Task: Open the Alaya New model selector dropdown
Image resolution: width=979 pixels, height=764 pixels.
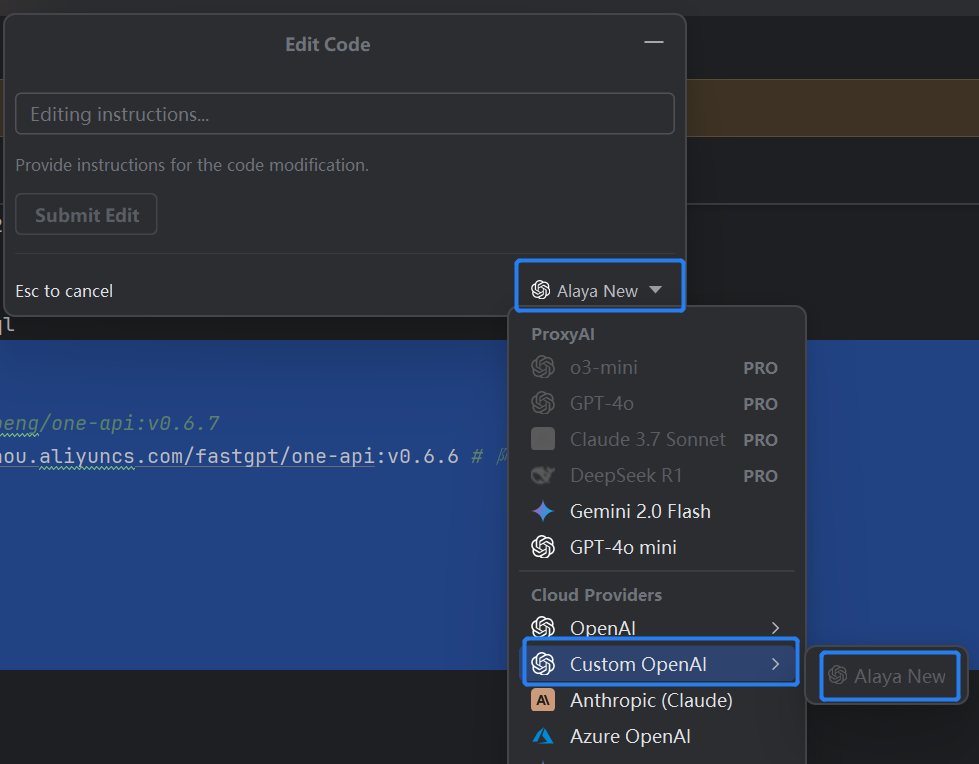Action: click(598, 290)
